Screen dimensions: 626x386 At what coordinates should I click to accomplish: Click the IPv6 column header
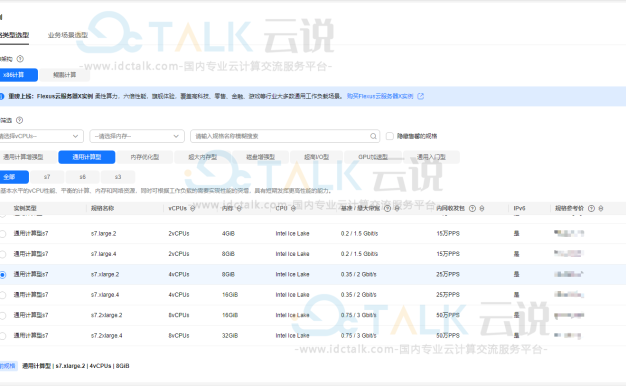519,208
